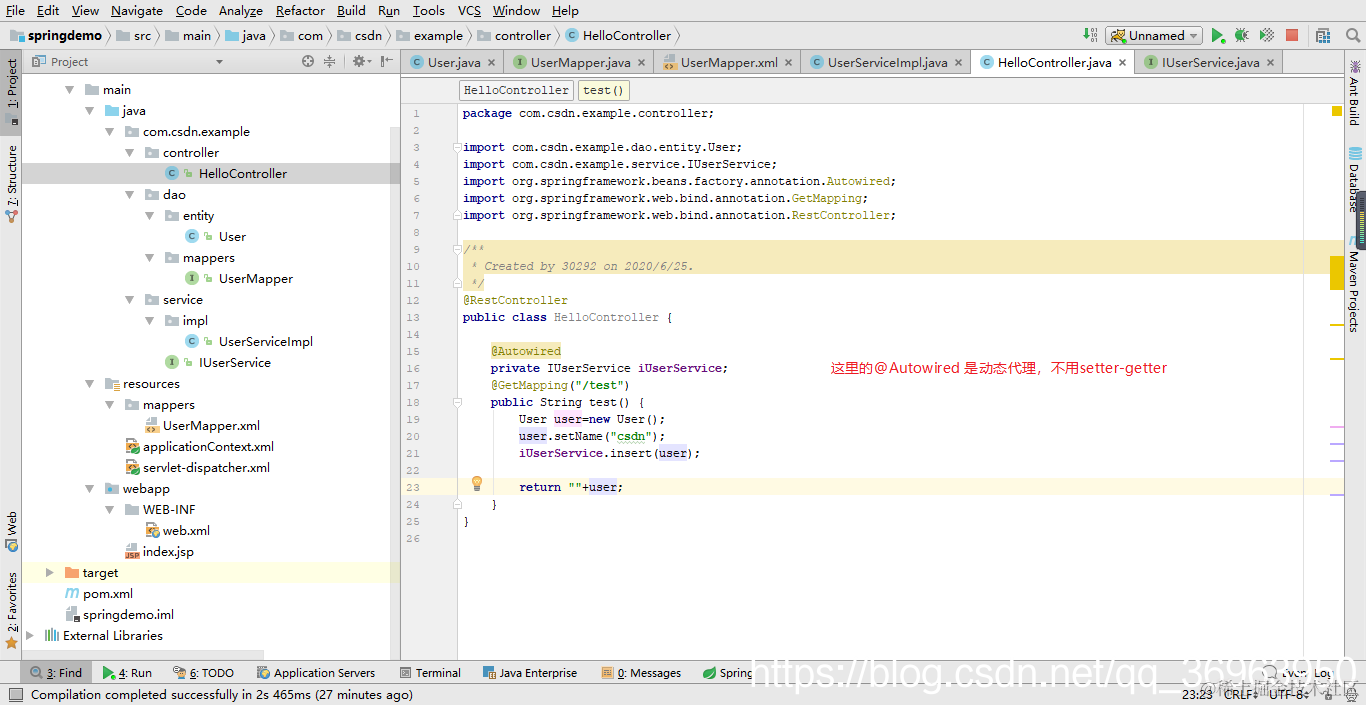Image resolution: width=1366 pixels, height=705 pixels.
Task: Fold the test() method at line 18
Action: coord(457,402)
